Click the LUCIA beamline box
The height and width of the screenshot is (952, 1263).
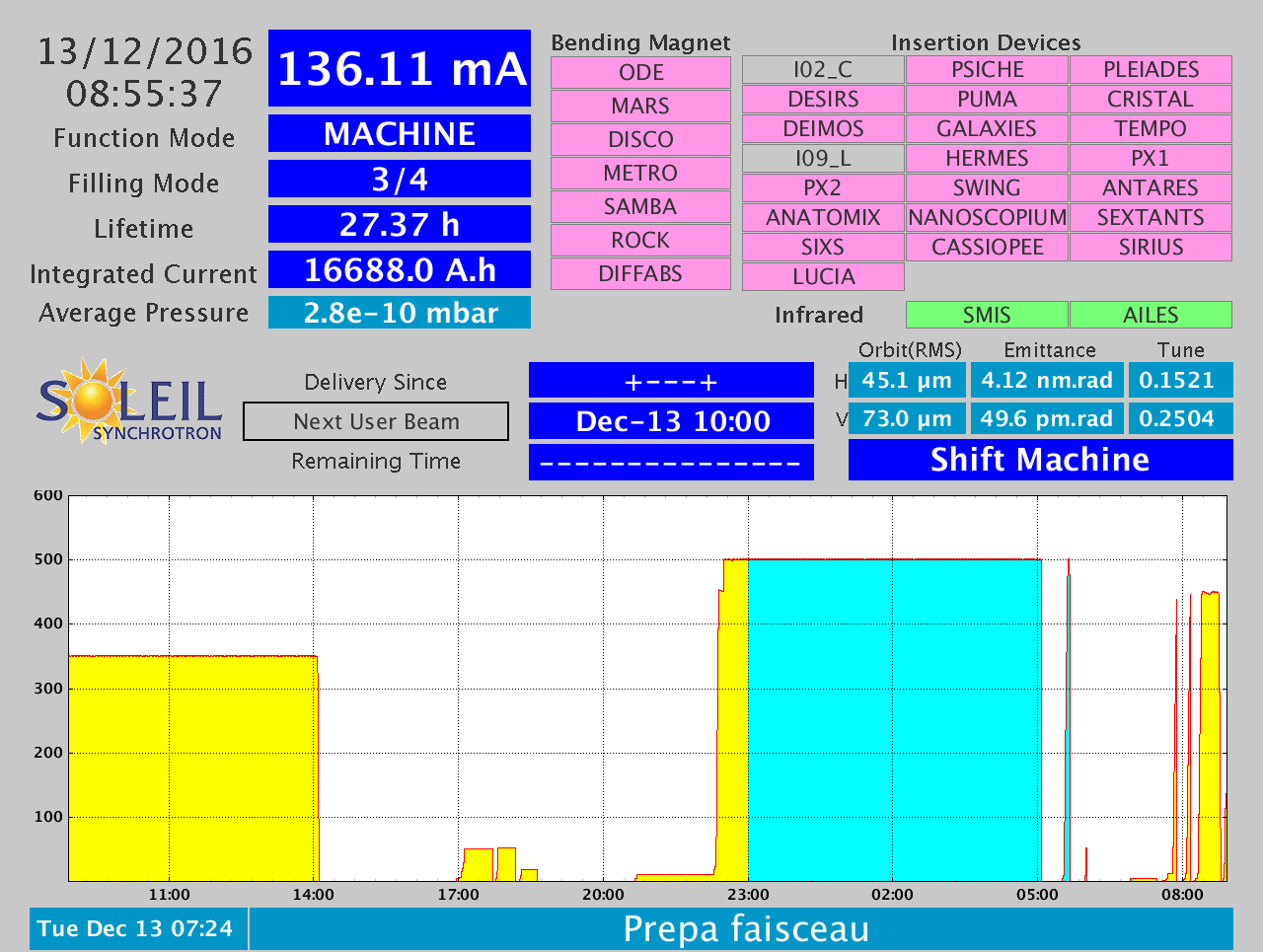823,276
